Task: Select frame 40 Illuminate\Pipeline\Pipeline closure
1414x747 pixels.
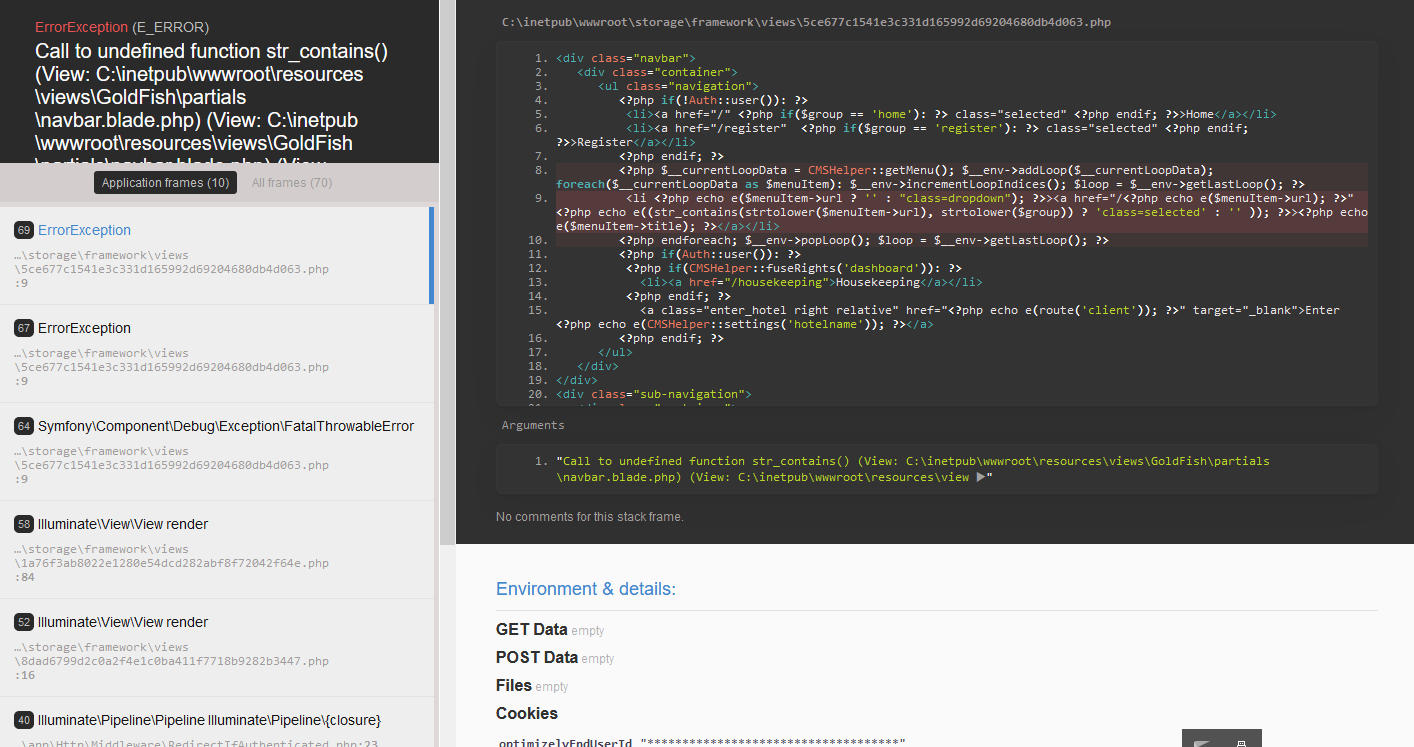Action: click(217, 722)
